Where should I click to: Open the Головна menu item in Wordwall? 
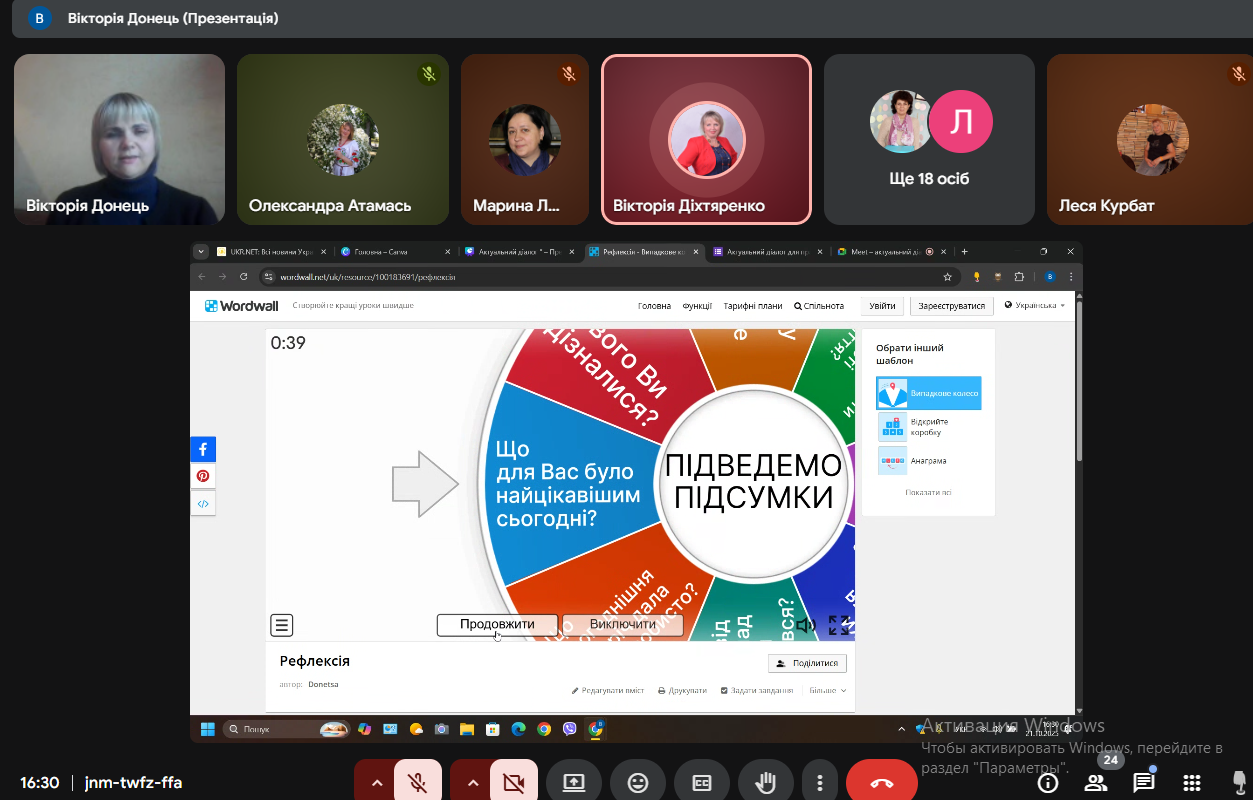654,306
